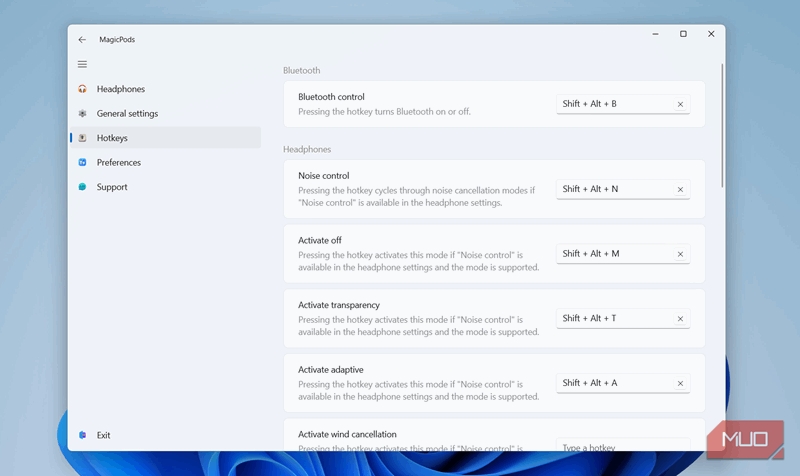Edit the Shift + Alt + B hotkey field
The width and height of the screenshot is (800, 476).
click(x=612, y=104)
